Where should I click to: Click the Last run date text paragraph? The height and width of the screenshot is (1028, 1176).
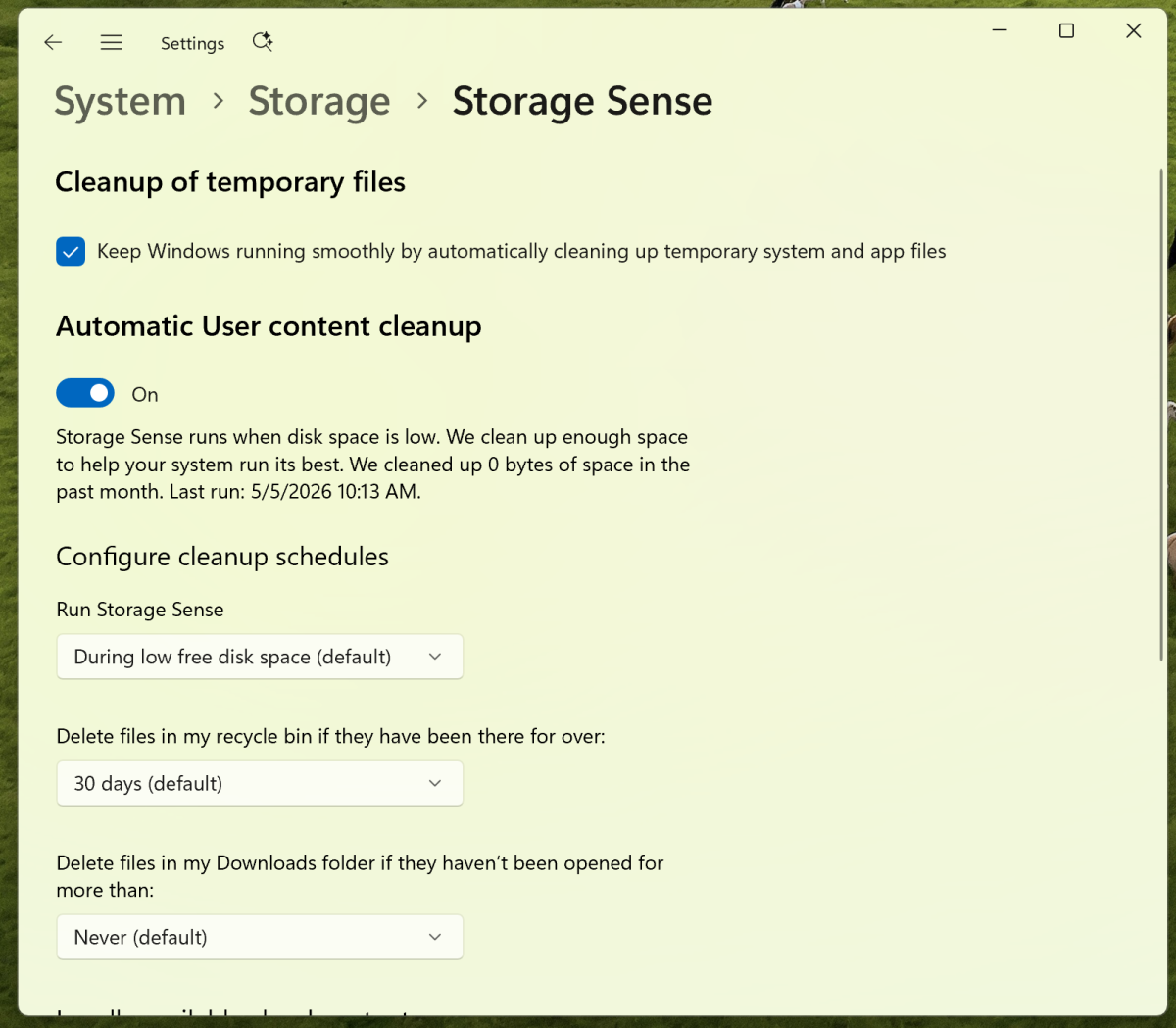click(373, 465)
